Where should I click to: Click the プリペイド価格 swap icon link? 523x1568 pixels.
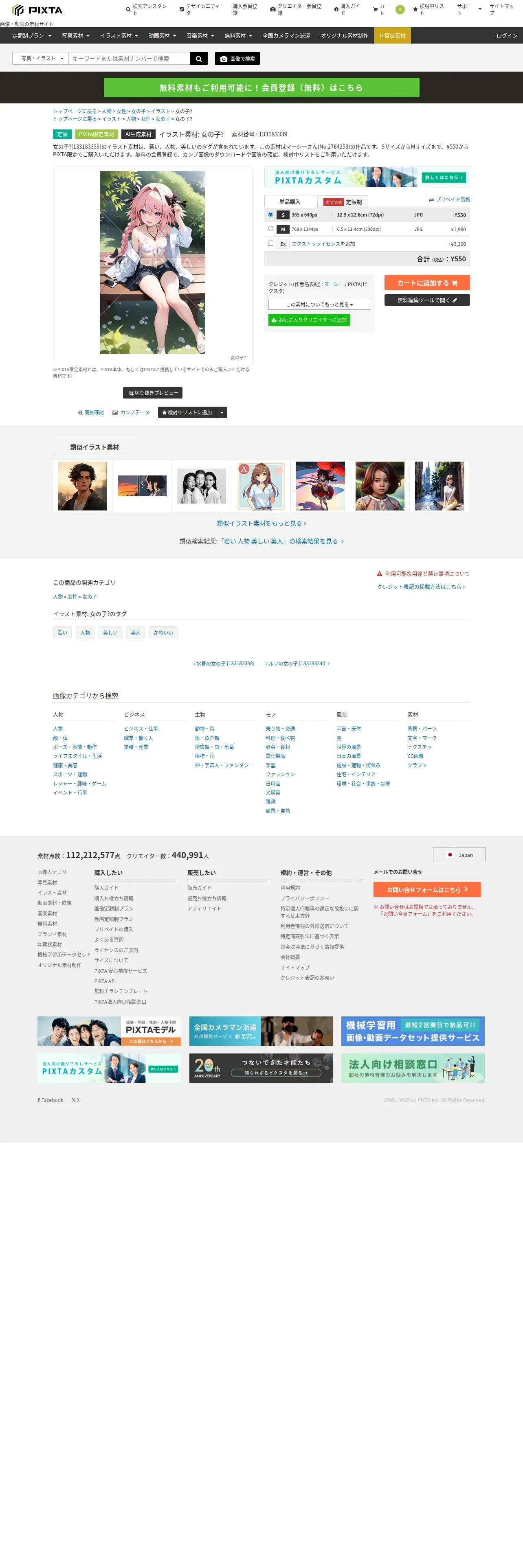(x=449, y=199)
